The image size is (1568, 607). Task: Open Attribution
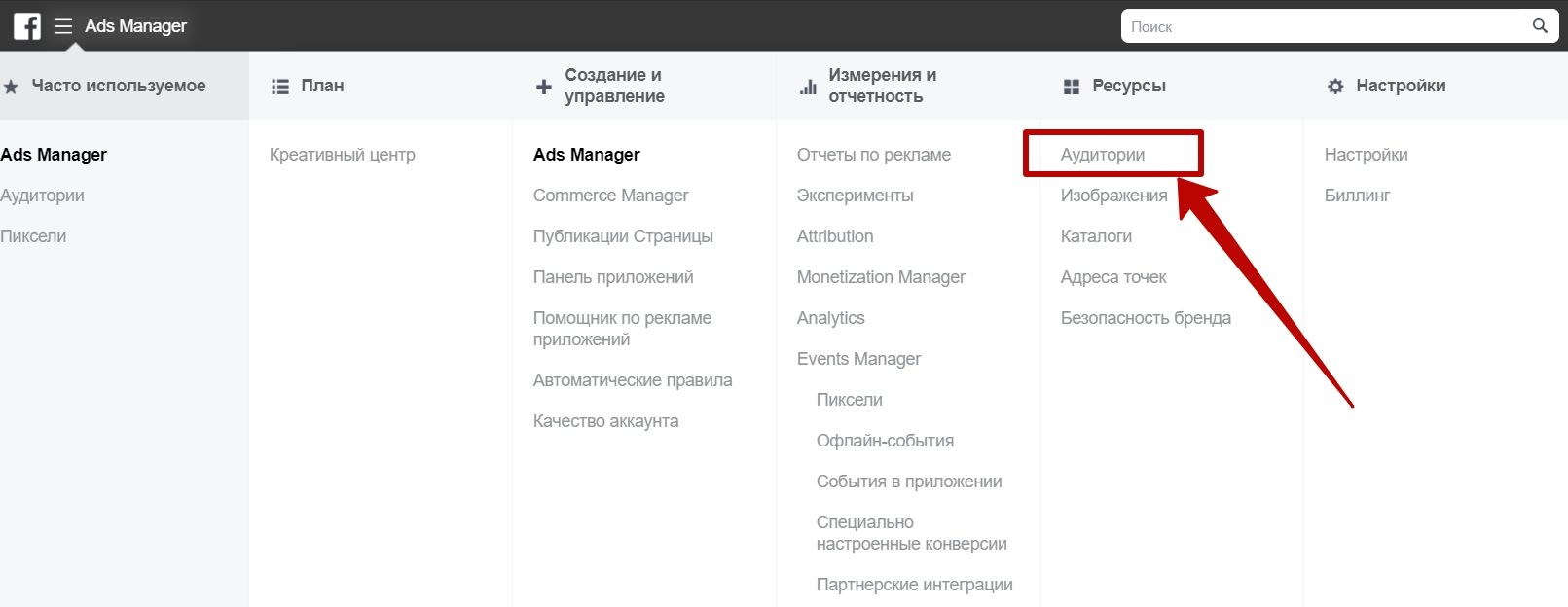pos(835,236)
